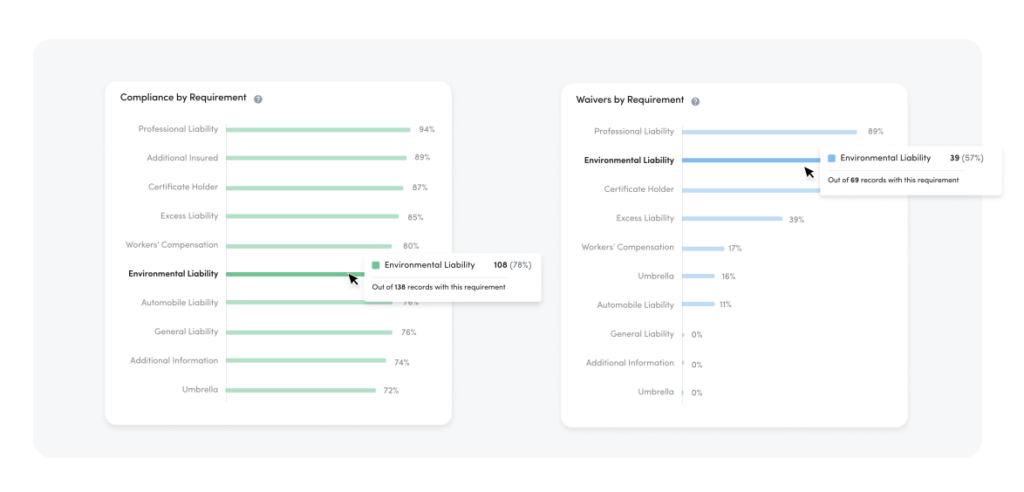Image resolution: width=1024 pixels, height=492 pixels.
Task: Select Umbrella 16% waiver bar
Action: pyautogui.click(x=698, y=276)
